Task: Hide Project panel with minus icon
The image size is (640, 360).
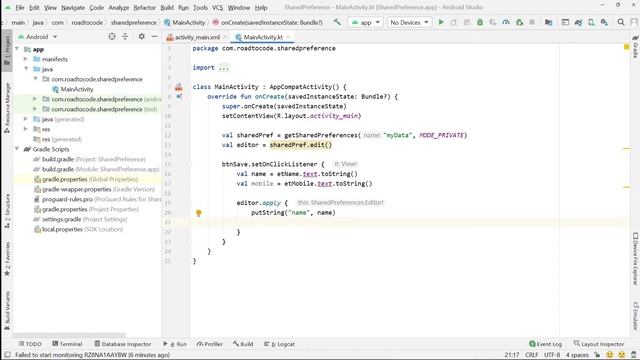Action: tap(154, 37)
